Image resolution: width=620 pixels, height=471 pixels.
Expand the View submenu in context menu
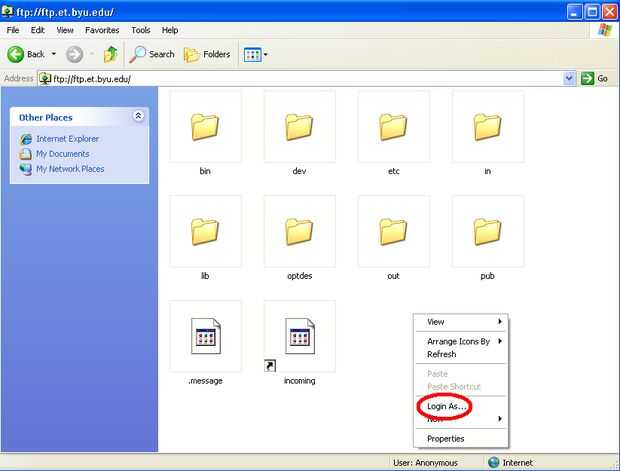pos(461,322)
